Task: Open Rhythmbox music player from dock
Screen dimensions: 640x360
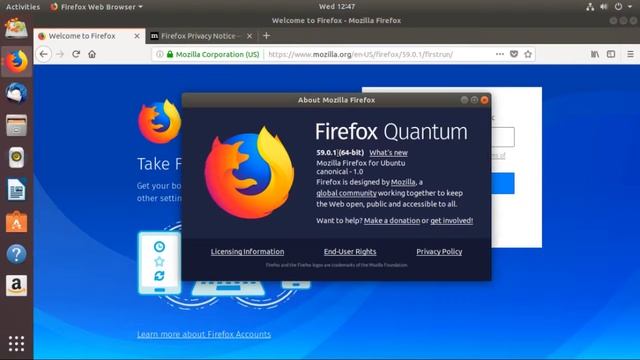Action: click(16, 158)
